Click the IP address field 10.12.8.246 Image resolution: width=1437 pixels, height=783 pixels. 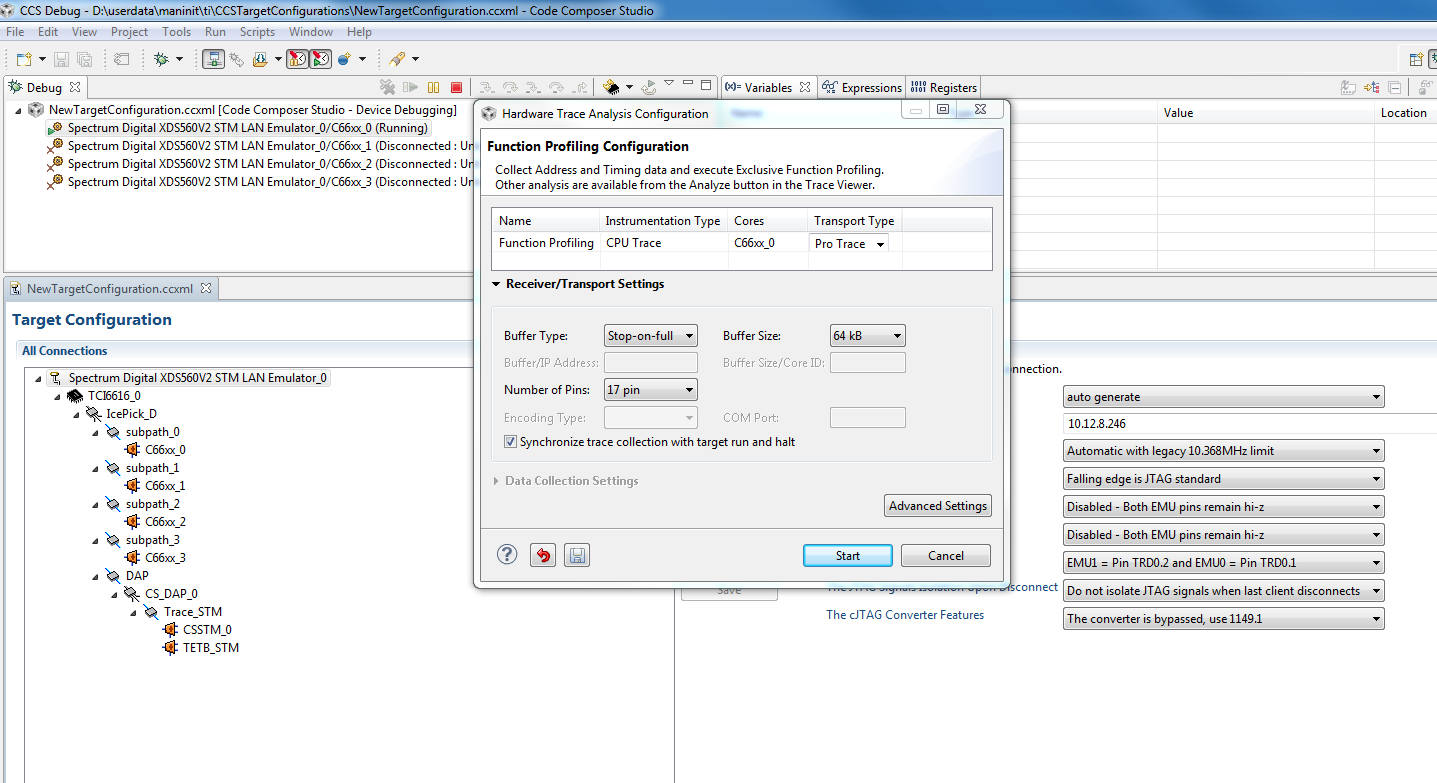1250,424
